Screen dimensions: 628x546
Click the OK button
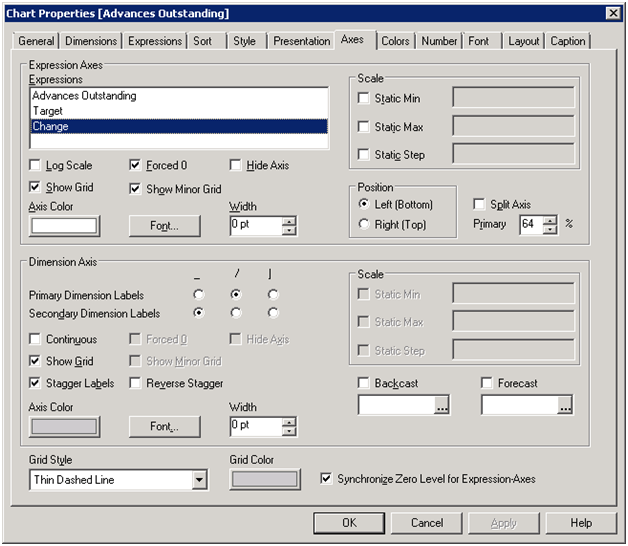tap(348, 523)
